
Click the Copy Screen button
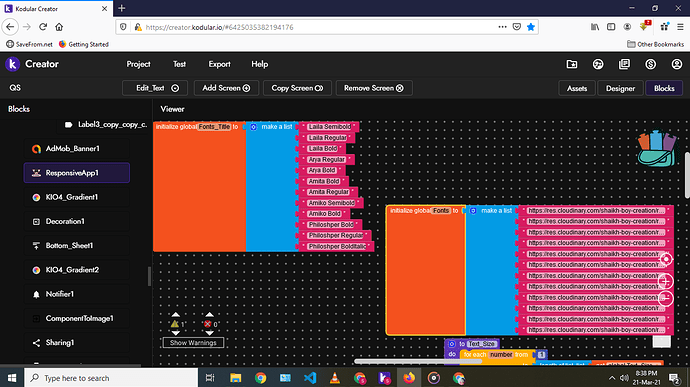click(x=297, y=88)
